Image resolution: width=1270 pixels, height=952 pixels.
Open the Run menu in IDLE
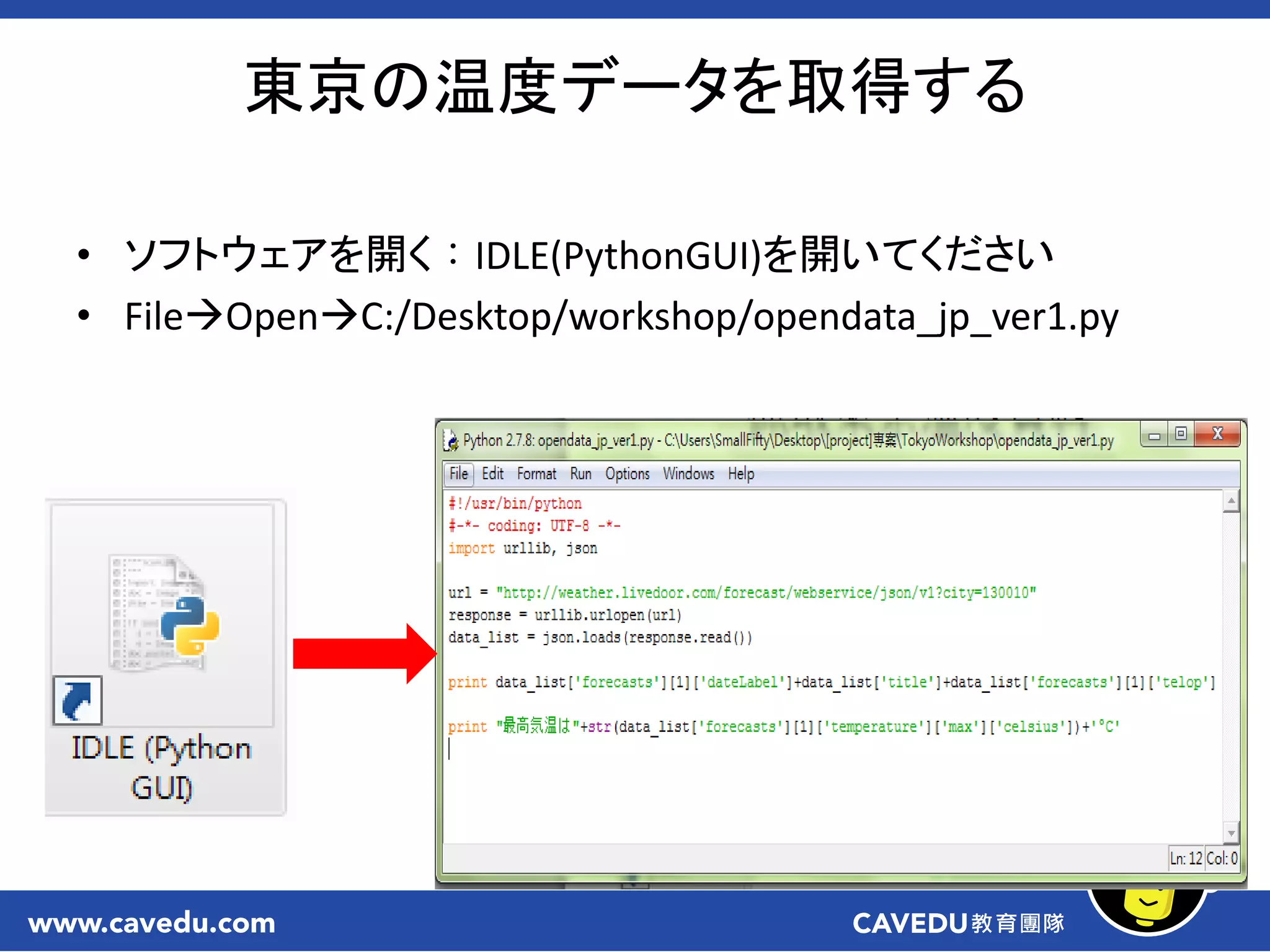tap(580, 474)
